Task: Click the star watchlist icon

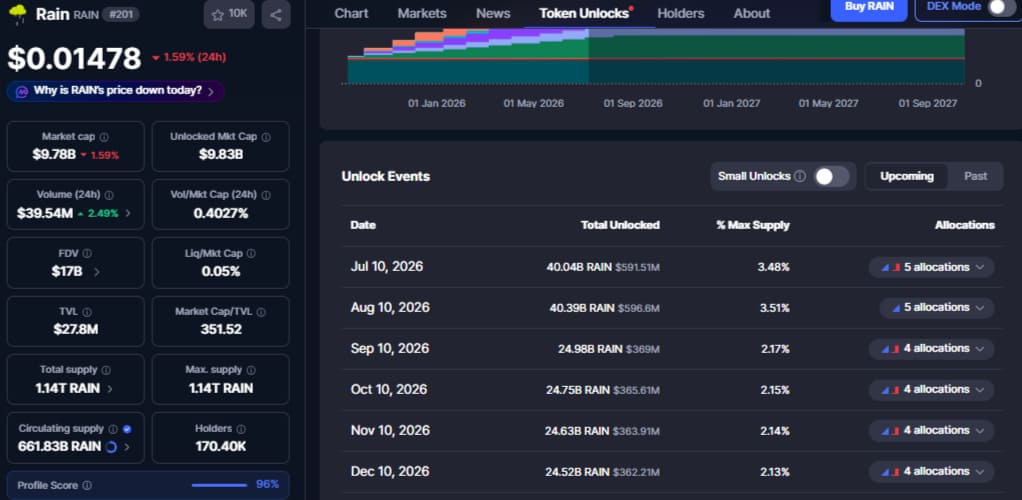Action: pyautogui.click(x=218, y=14)
